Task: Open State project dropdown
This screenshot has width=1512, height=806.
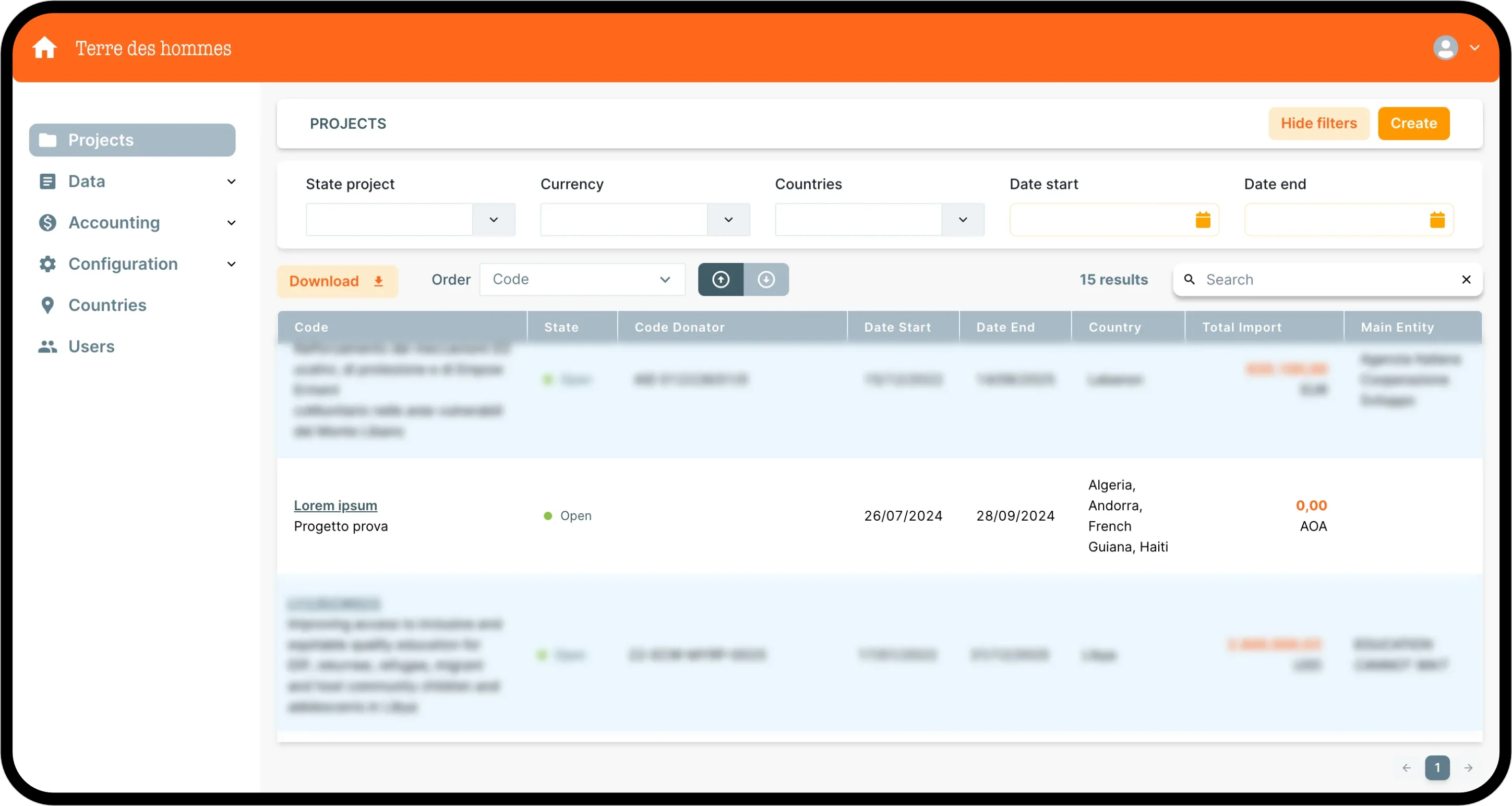Action: pyautogui.click(x=493, y=220)
